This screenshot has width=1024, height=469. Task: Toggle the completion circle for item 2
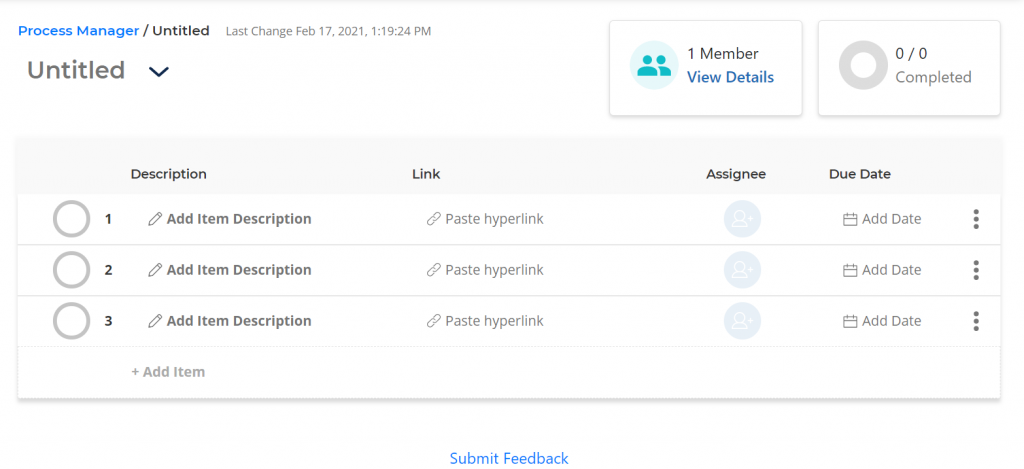[71, 270]
